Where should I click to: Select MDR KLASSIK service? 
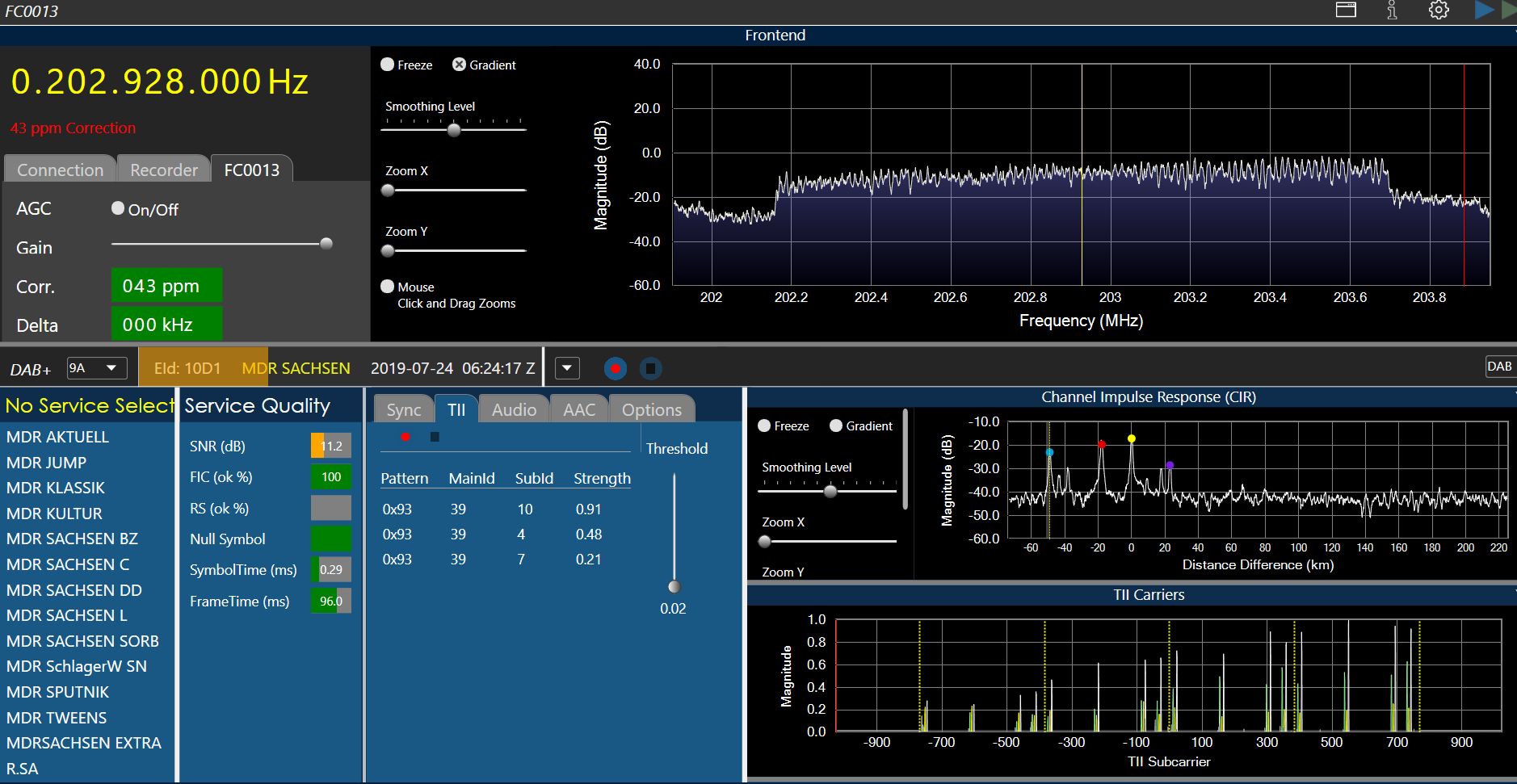pyautogui.click(x=56, y=488)
